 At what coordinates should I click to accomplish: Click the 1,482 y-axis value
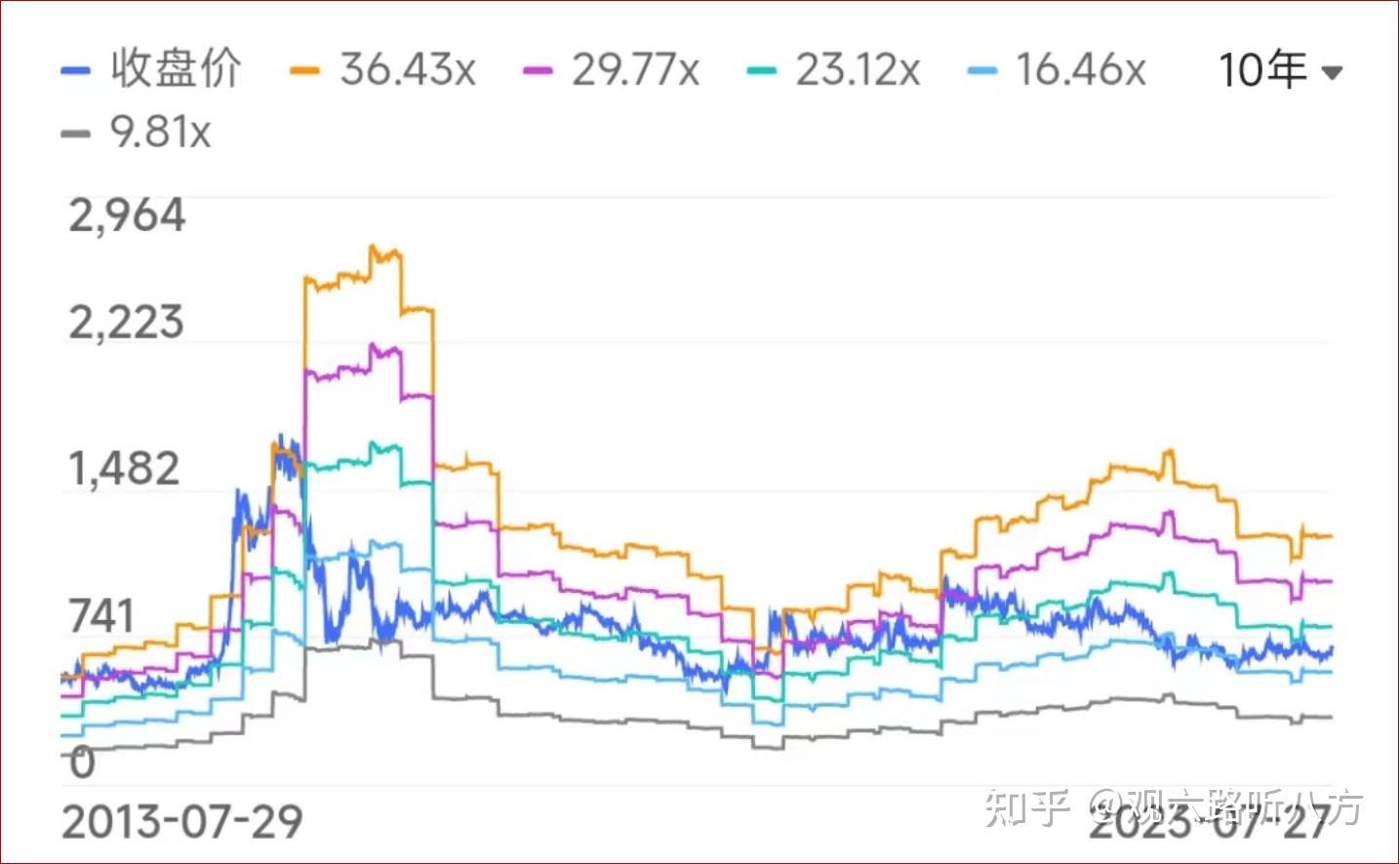coord(125,469)
